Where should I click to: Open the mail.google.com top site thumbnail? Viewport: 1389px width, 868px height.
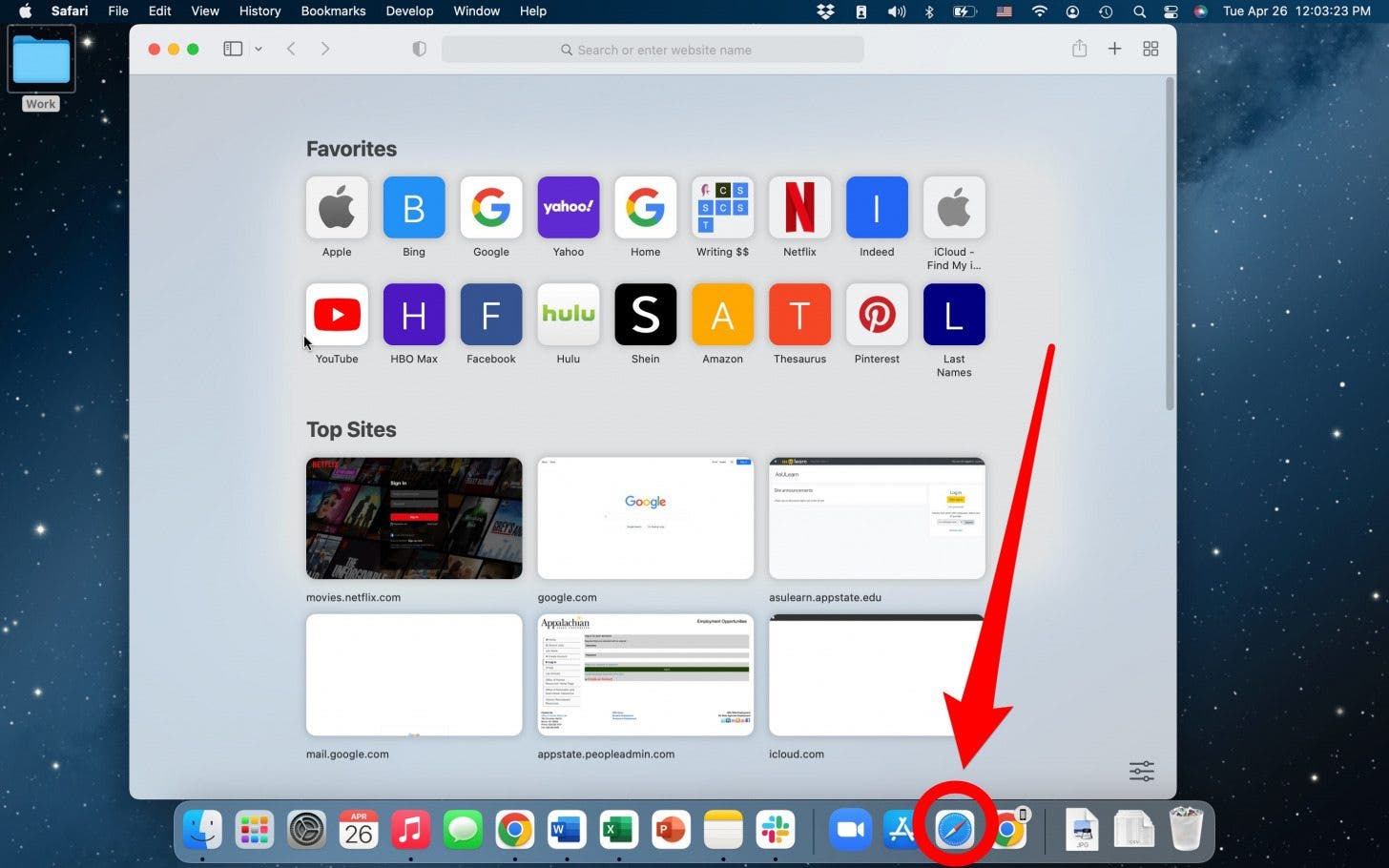pos(414,674)
